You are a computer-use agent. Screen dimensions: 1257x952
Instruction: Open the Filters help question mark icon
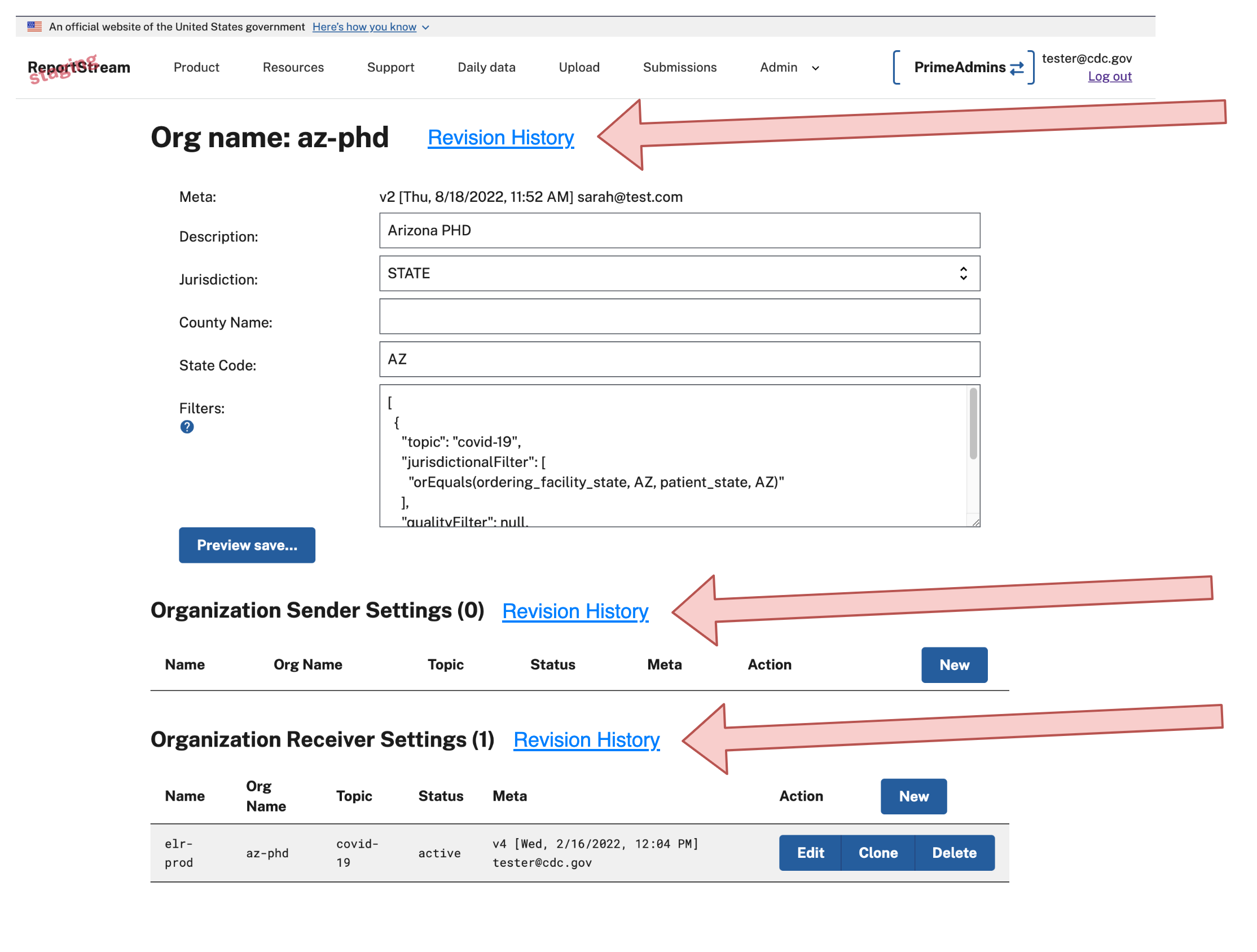[x=186, y=426]
